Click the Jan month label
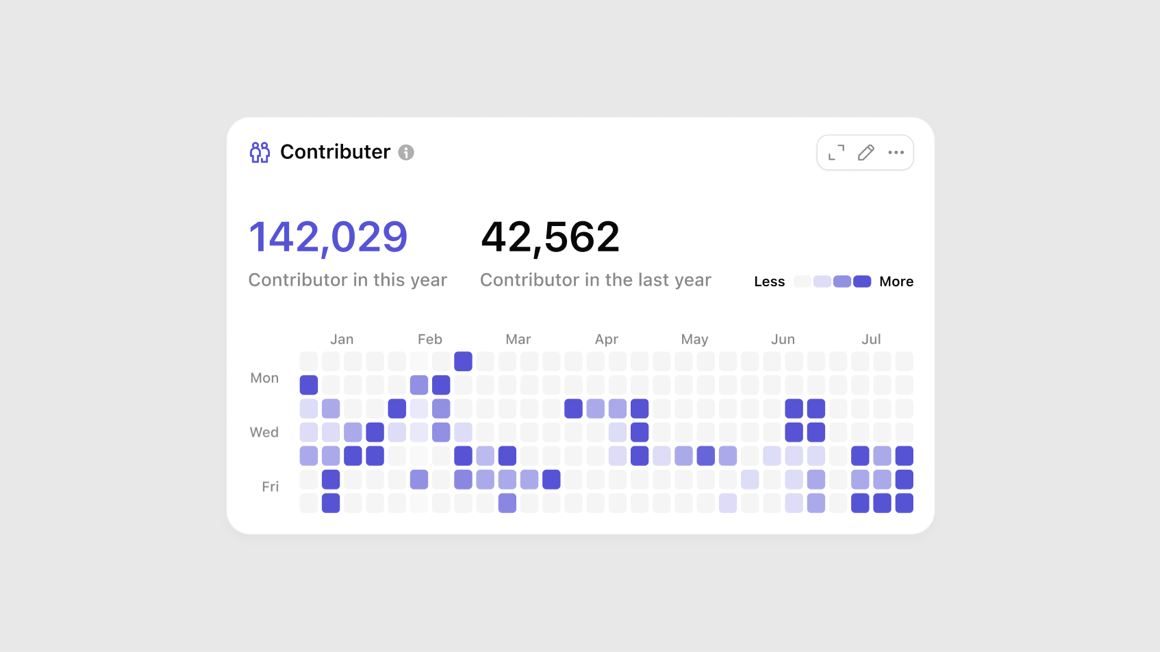The image size is (1160, 652). click(x=342, y=339)
